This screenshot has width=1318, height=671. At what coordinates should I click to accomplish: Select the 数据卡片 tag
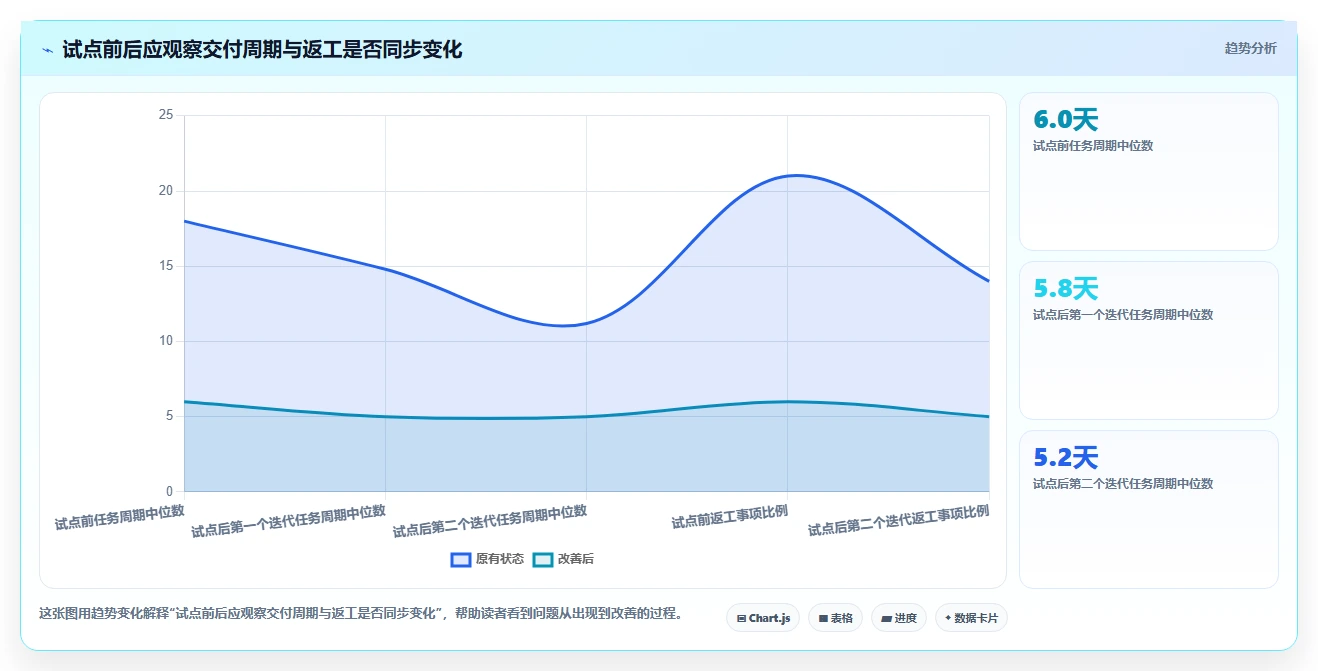[x=971, y=618]
